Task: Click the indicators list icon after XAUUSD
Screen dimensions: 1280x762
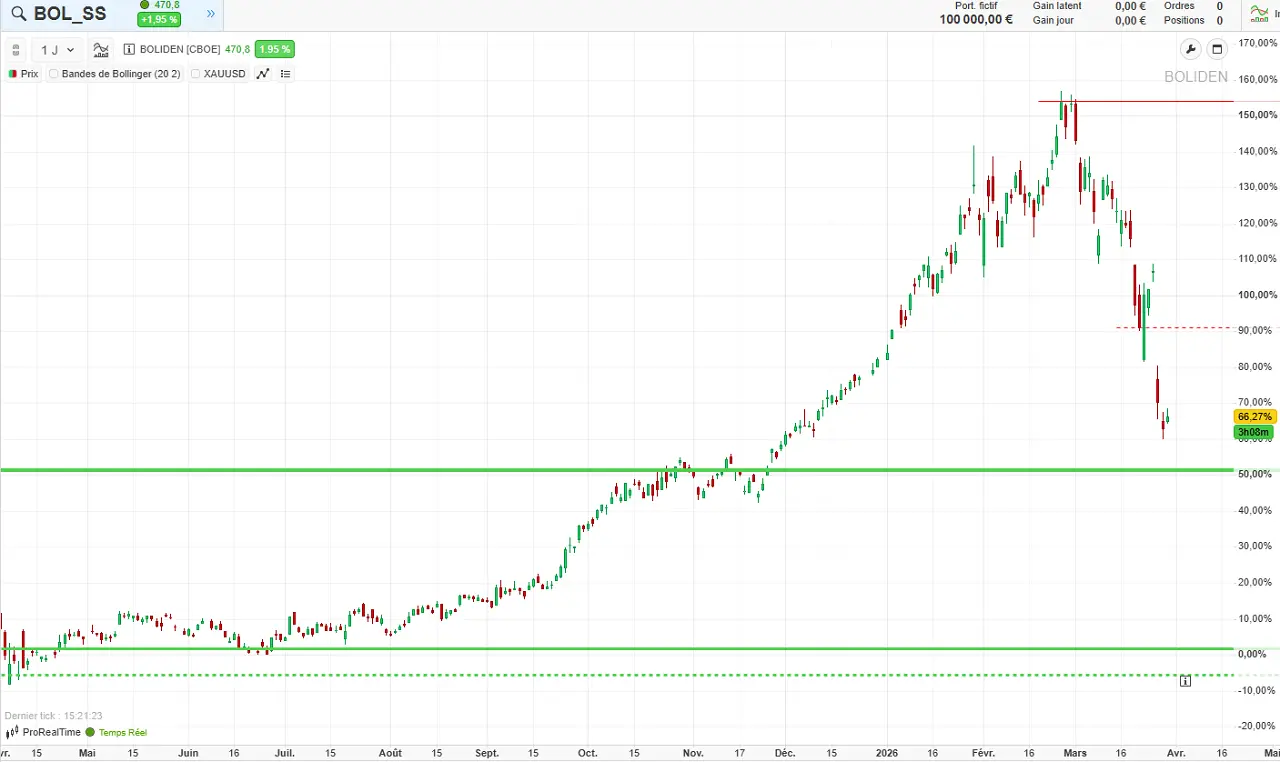Action: pyautogui.click(x=285, y=73)
